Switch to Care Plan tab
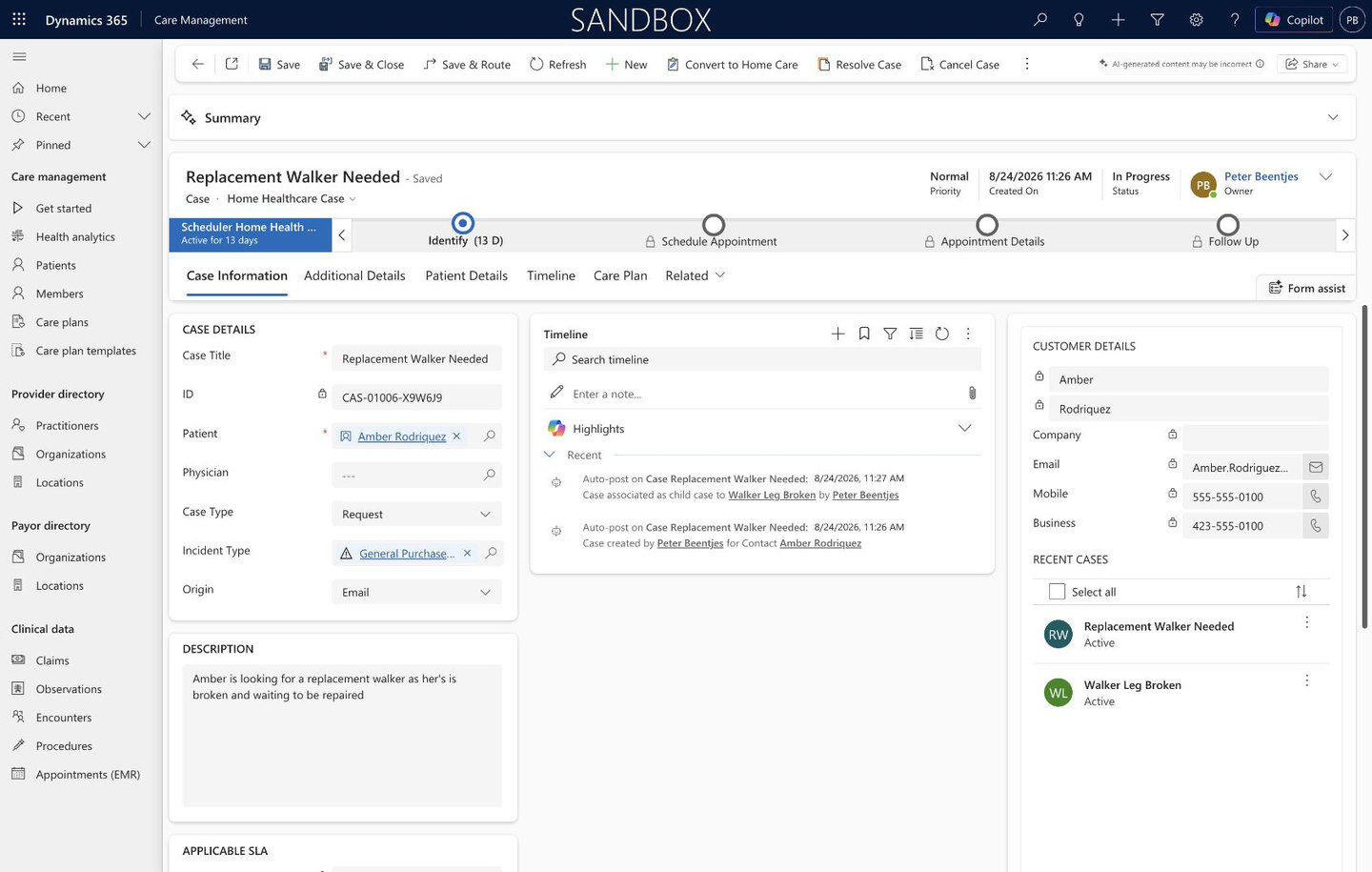The image size is (1372, 872). point(620,275)
